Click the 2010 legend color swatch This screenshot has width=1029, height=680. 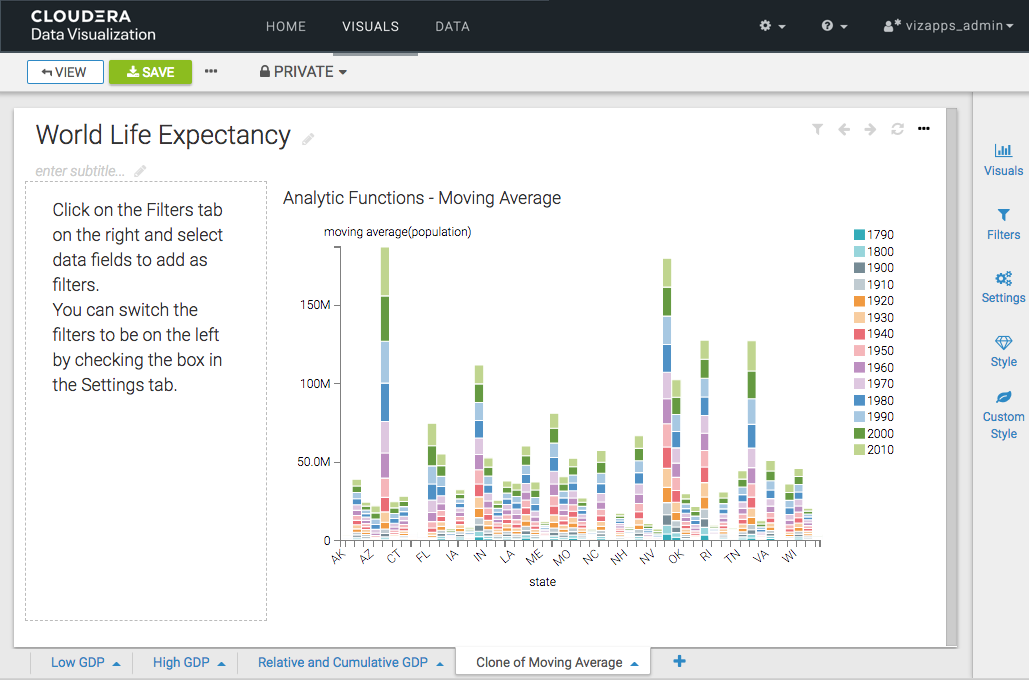(859, 450)
